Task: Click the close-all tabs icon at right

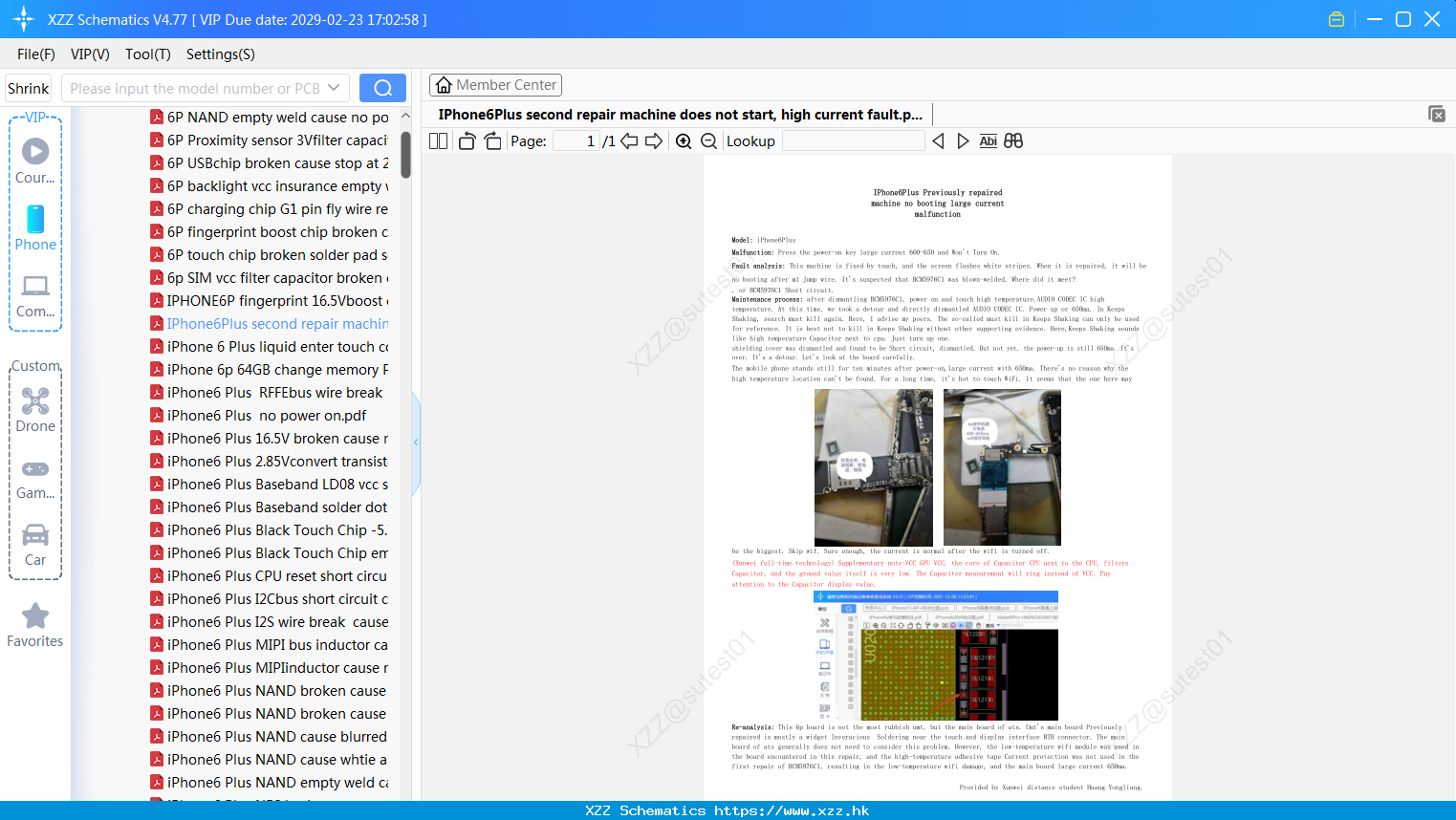Action: 1437,114
